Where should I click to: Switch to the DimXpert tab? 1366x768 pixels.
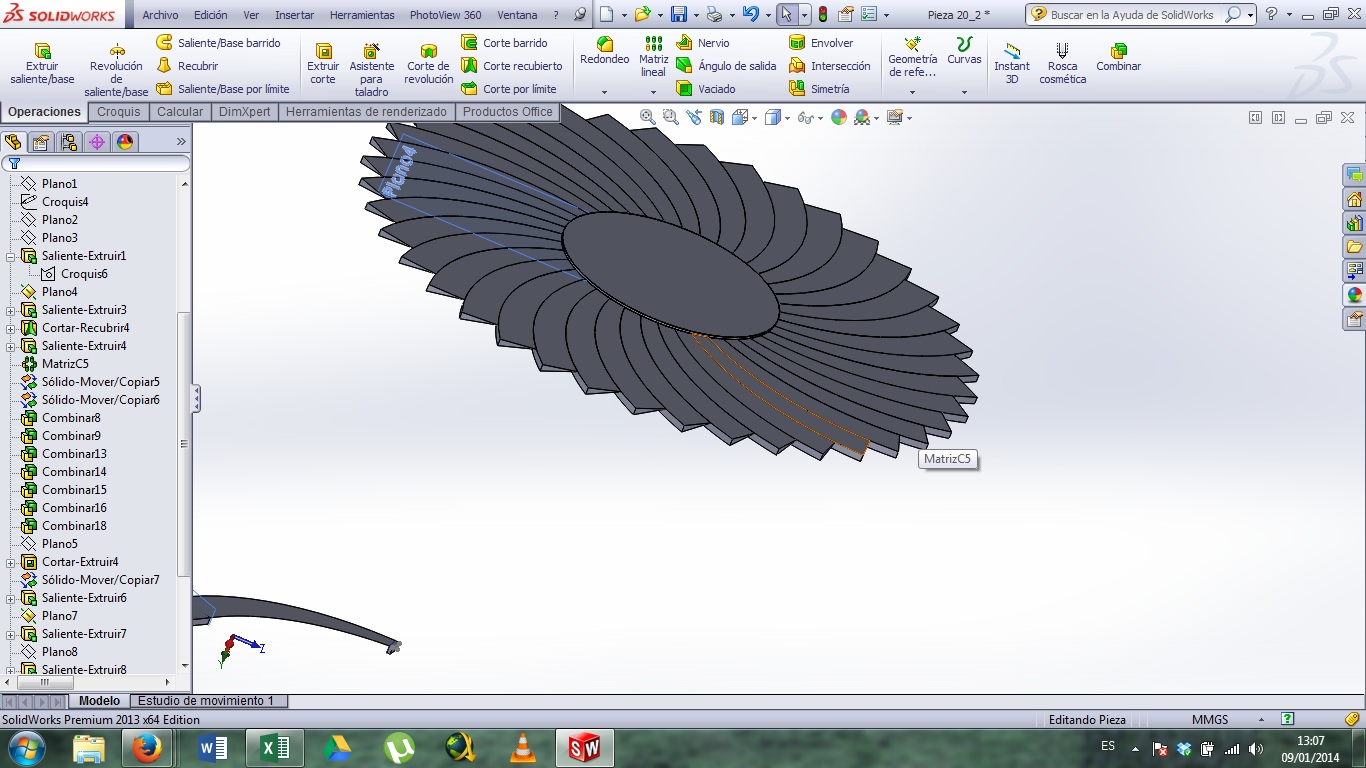[244, 112]
